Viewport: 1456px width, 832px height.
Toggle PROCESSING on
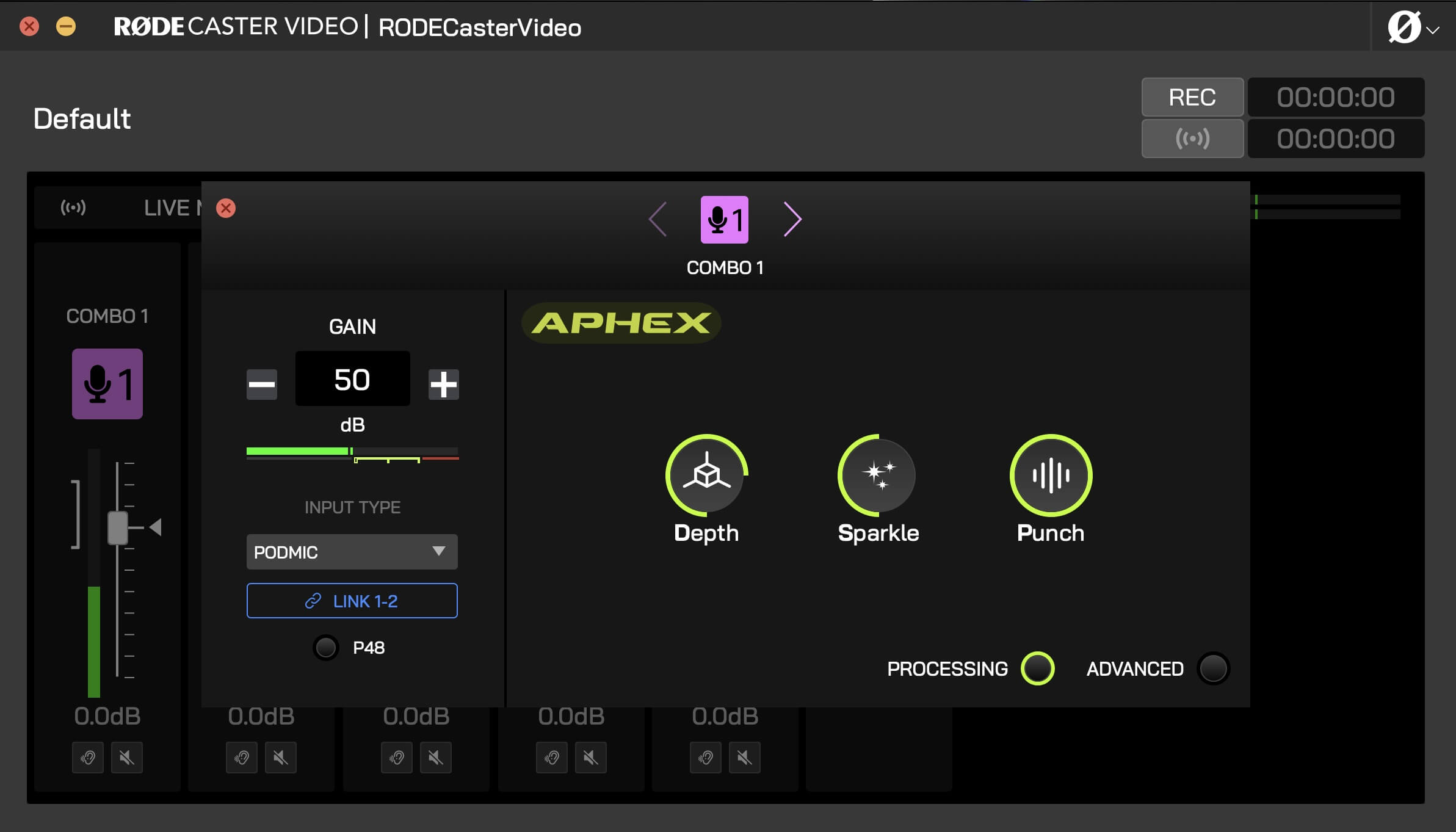[x=1037, y=668]
